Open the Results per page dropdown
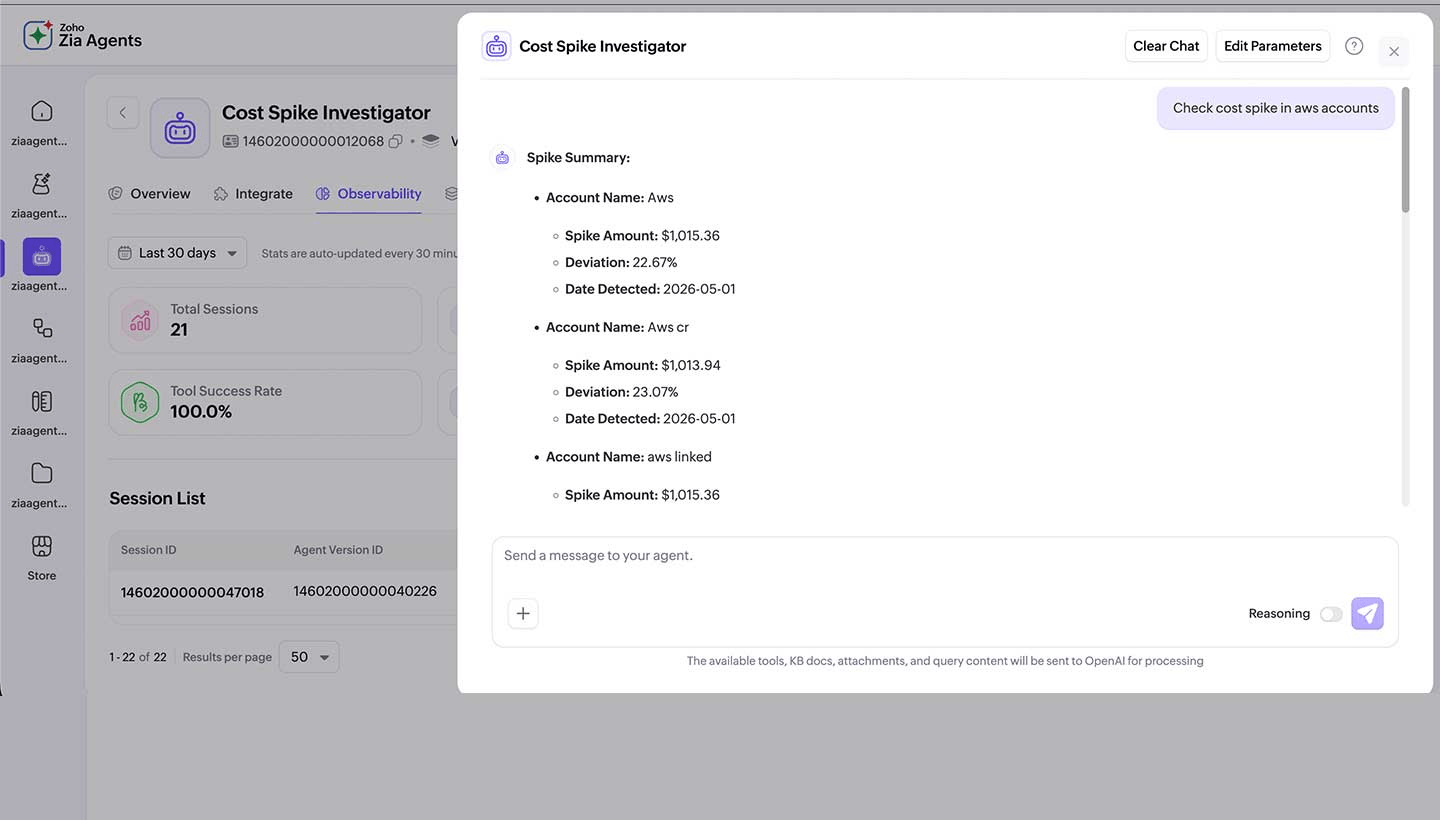Screen dimensions: 1440x820 pos(309,657)
